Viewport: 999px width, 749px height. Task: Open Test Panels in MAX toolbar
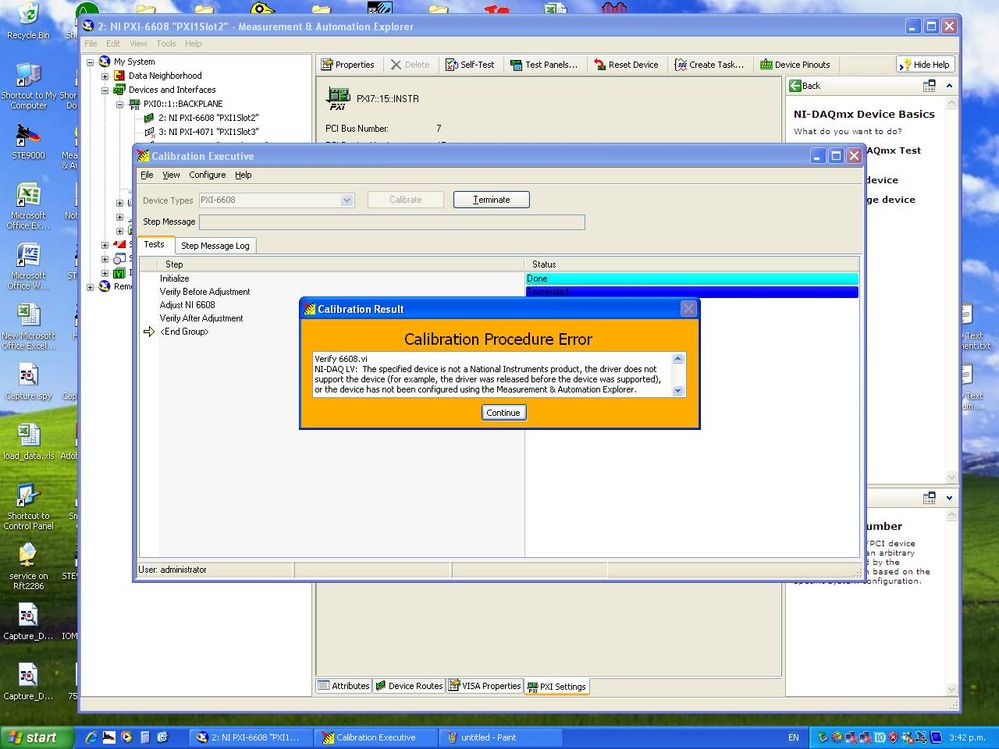[544, 64]
